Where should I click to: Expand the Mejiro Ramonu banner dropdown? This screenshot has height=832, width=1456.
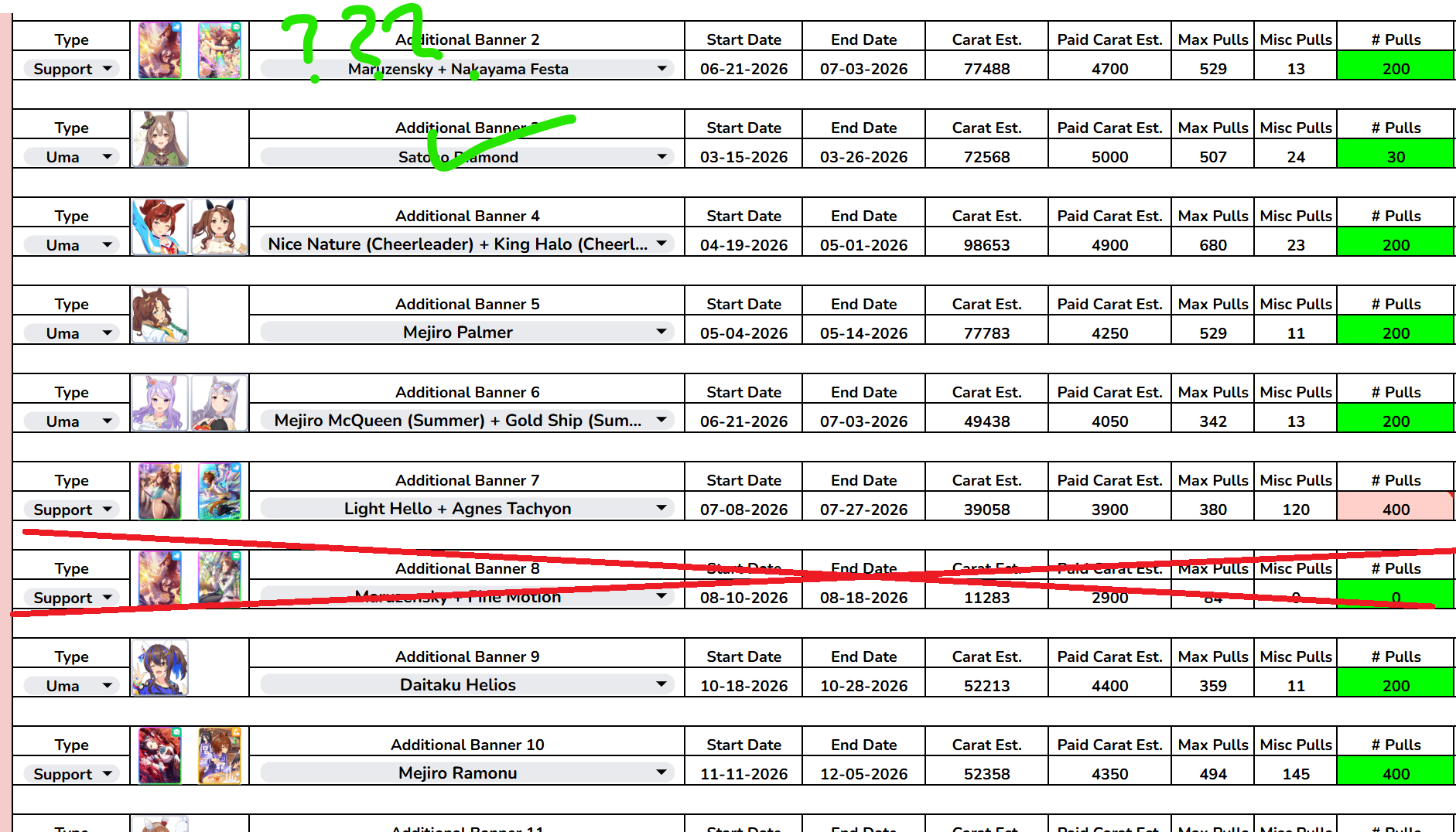(467, 773)
